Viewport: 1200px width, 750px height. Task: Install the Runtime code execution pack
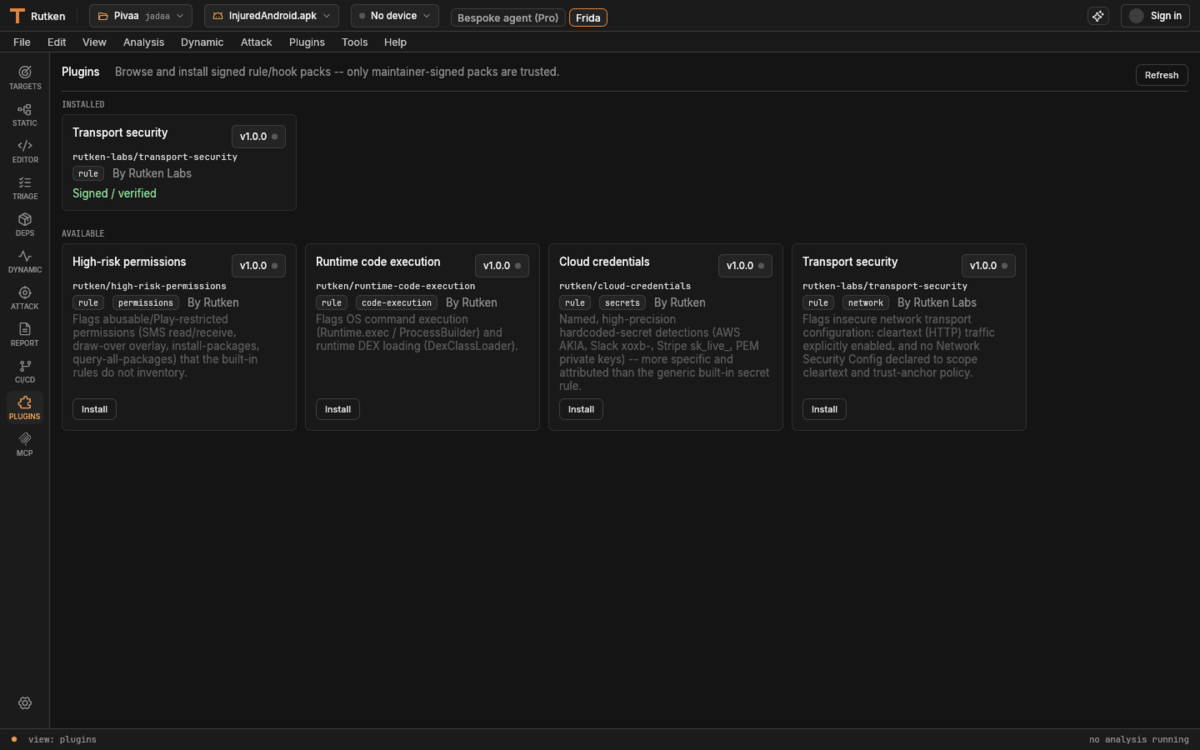[x=338, y=409]
